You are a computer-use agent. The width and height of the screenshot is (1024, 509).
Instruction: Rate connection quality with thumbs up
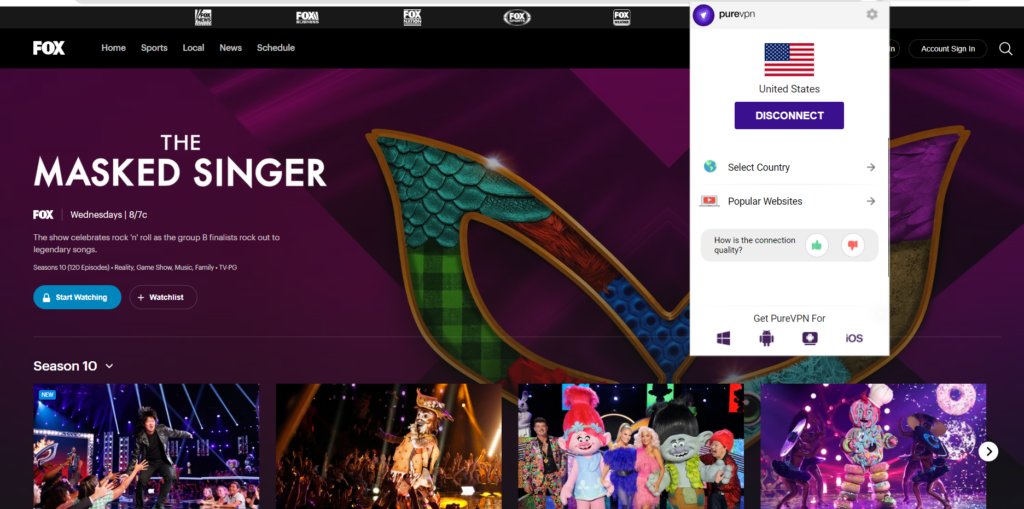coord(816,245)
